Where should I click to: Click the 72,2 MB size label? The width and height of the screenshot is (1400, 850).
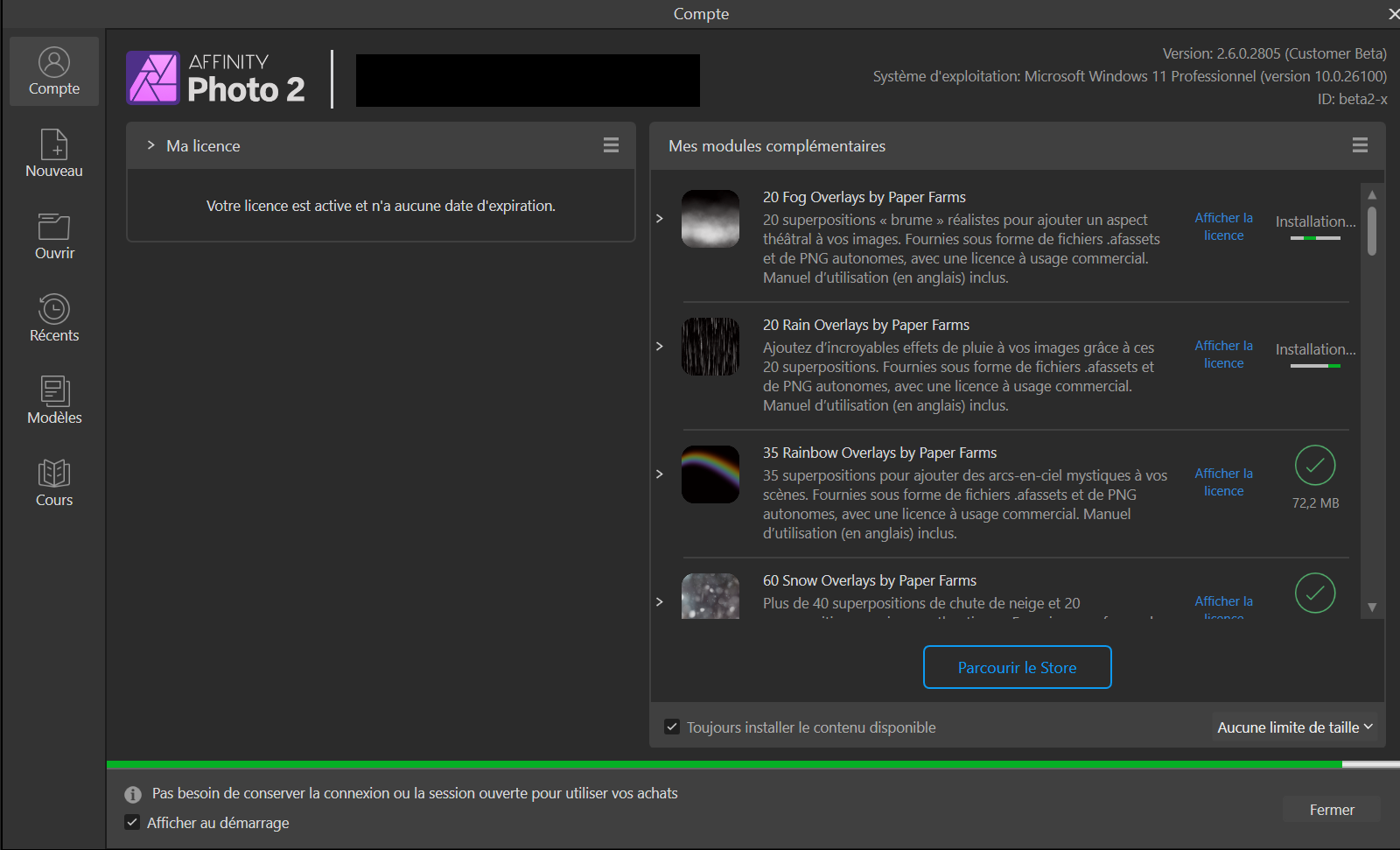click(1315, 503)
